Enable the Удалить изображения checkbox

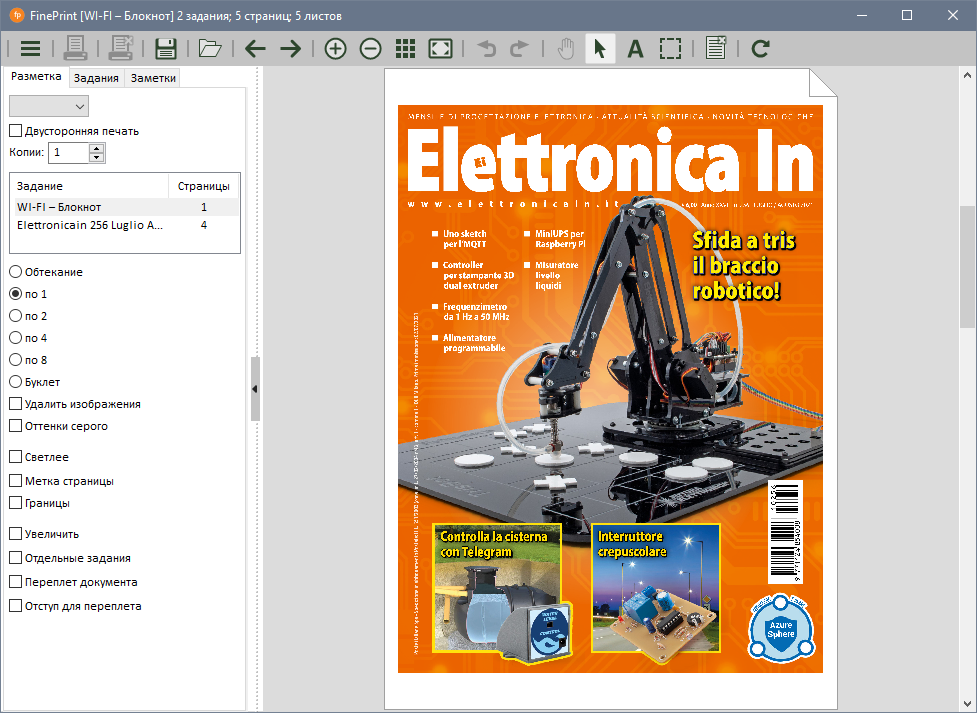(16, 404)
